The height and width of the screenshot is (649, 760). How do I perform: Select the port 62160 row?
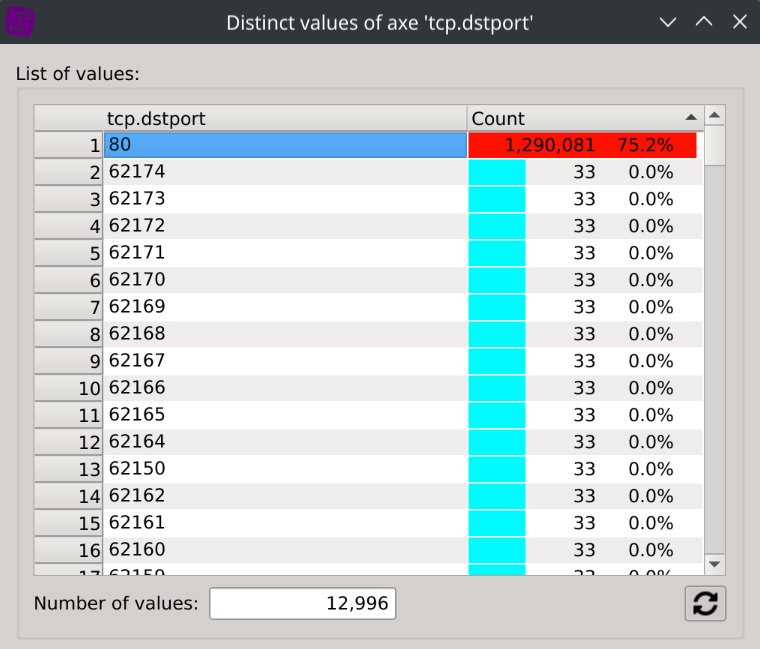click(284, 550)
